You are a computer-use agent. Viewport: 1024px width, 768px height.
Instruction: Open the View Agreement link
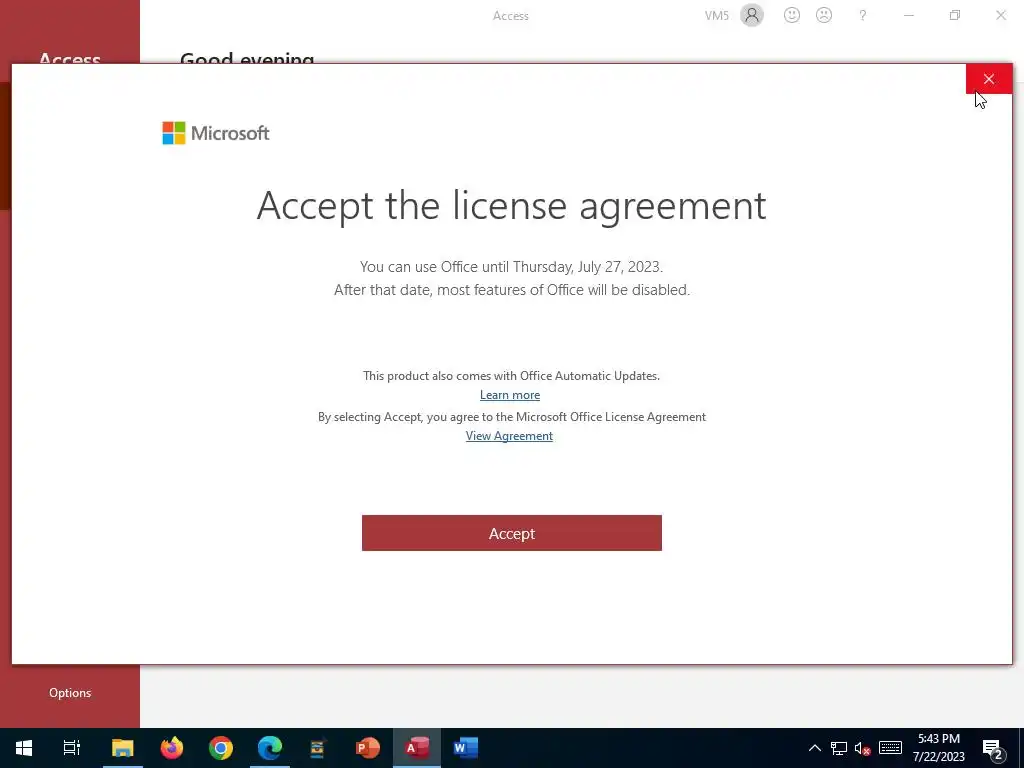pyautogui.click(x=509, y=436)
